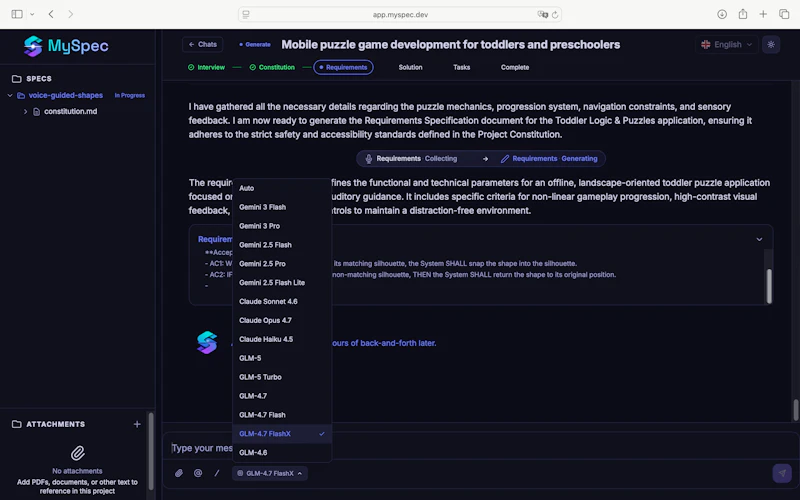Go to the Interview step
800x500 pixels.
[206, 67]
